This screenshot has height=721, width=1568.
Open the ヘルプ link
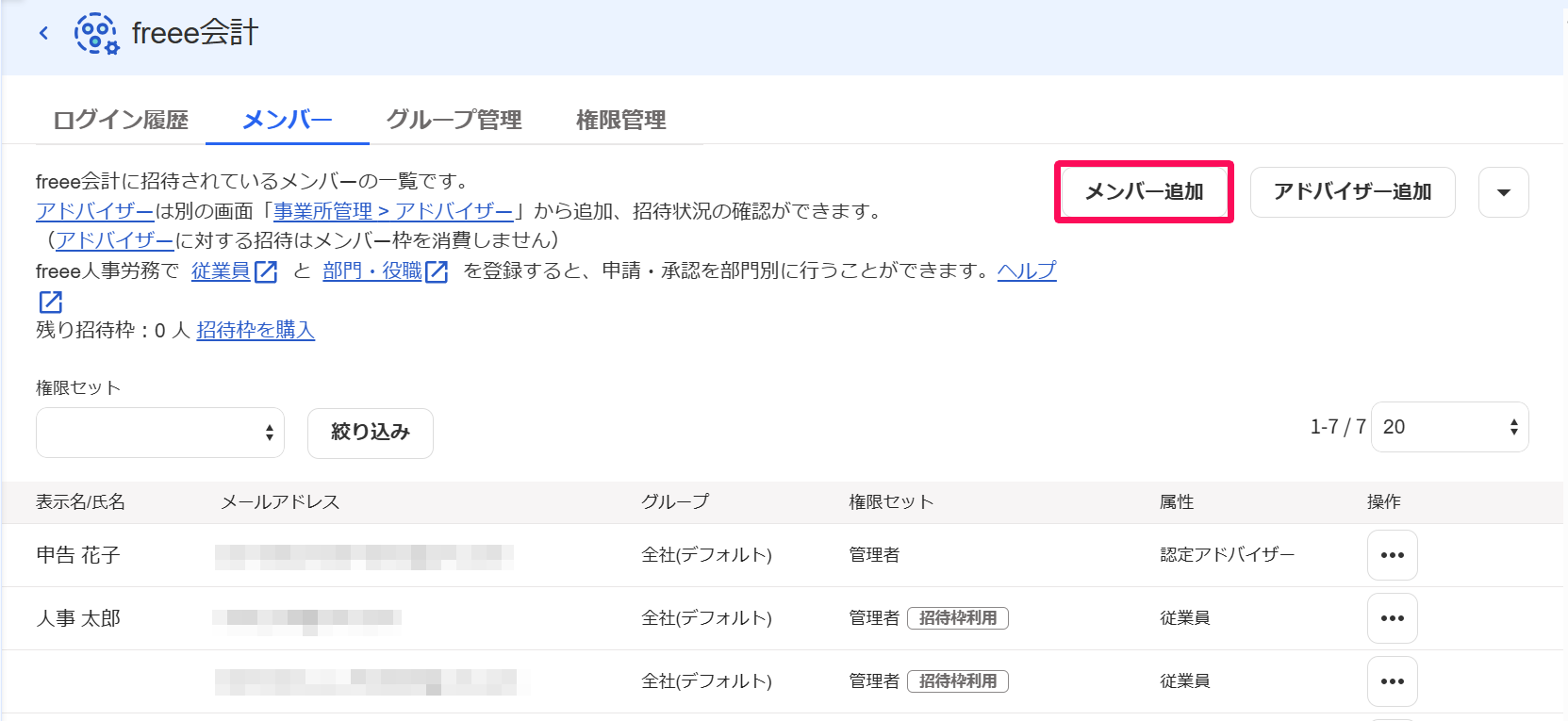tap(1027, 271)
